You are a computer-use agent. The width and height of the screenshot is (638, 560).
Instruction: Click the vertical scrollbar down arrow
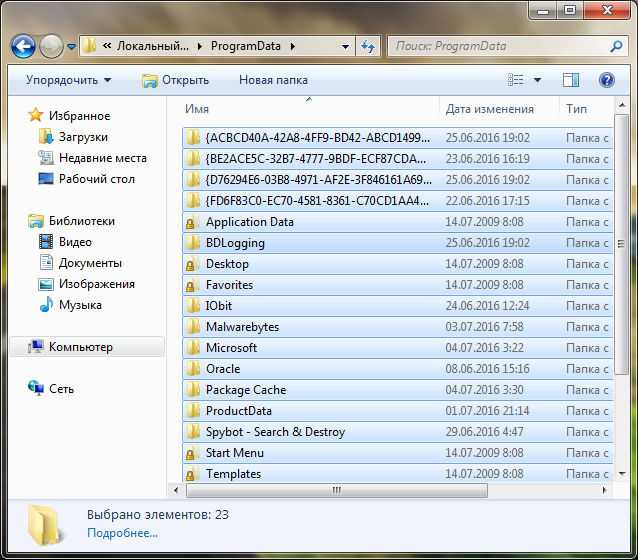coord(622,473)
